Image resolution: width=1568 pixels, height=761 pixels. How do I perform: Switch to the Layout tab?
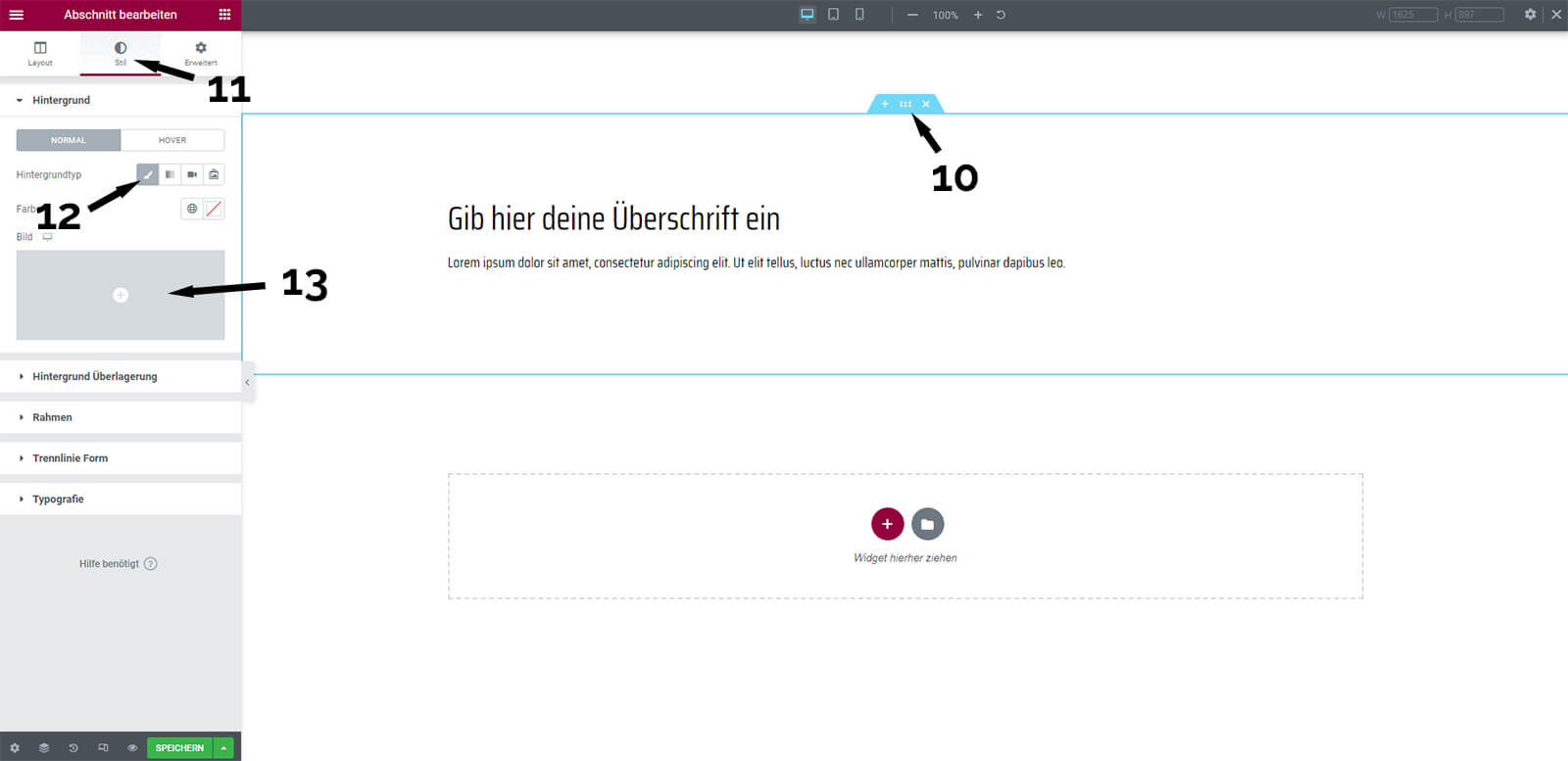[x=40, y=53]
